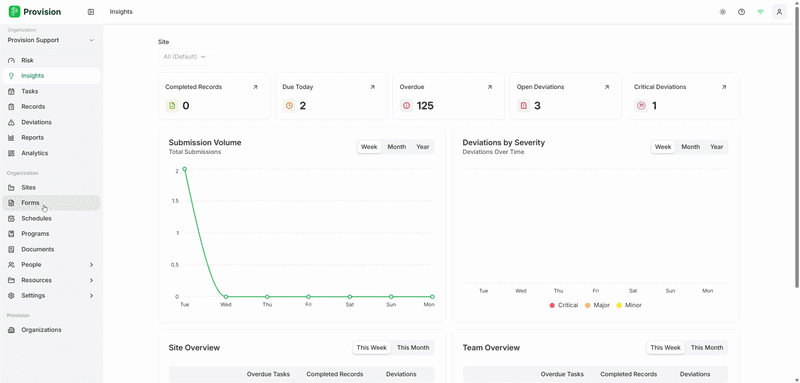The image size is (800, 383).
Task: Click the Provision logo icon
Action: [14, 12]
